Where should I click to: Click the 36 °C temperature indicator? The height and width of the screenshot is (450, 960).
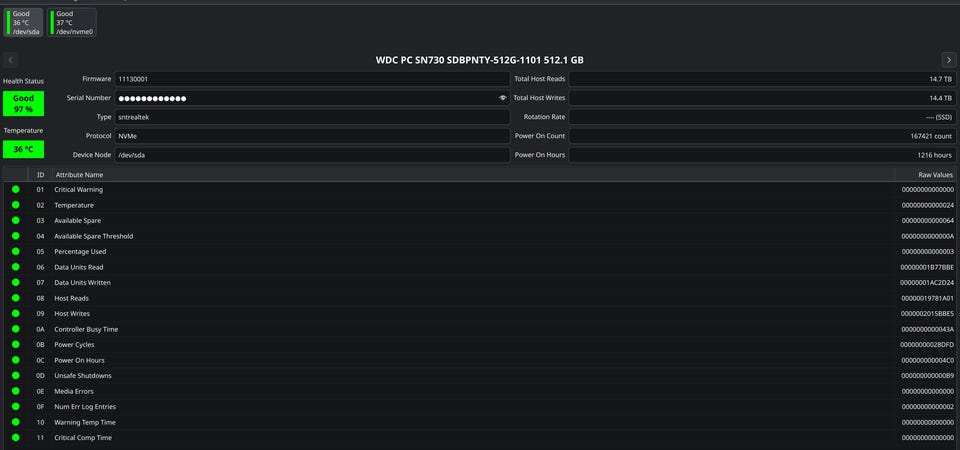click(23, 149)
